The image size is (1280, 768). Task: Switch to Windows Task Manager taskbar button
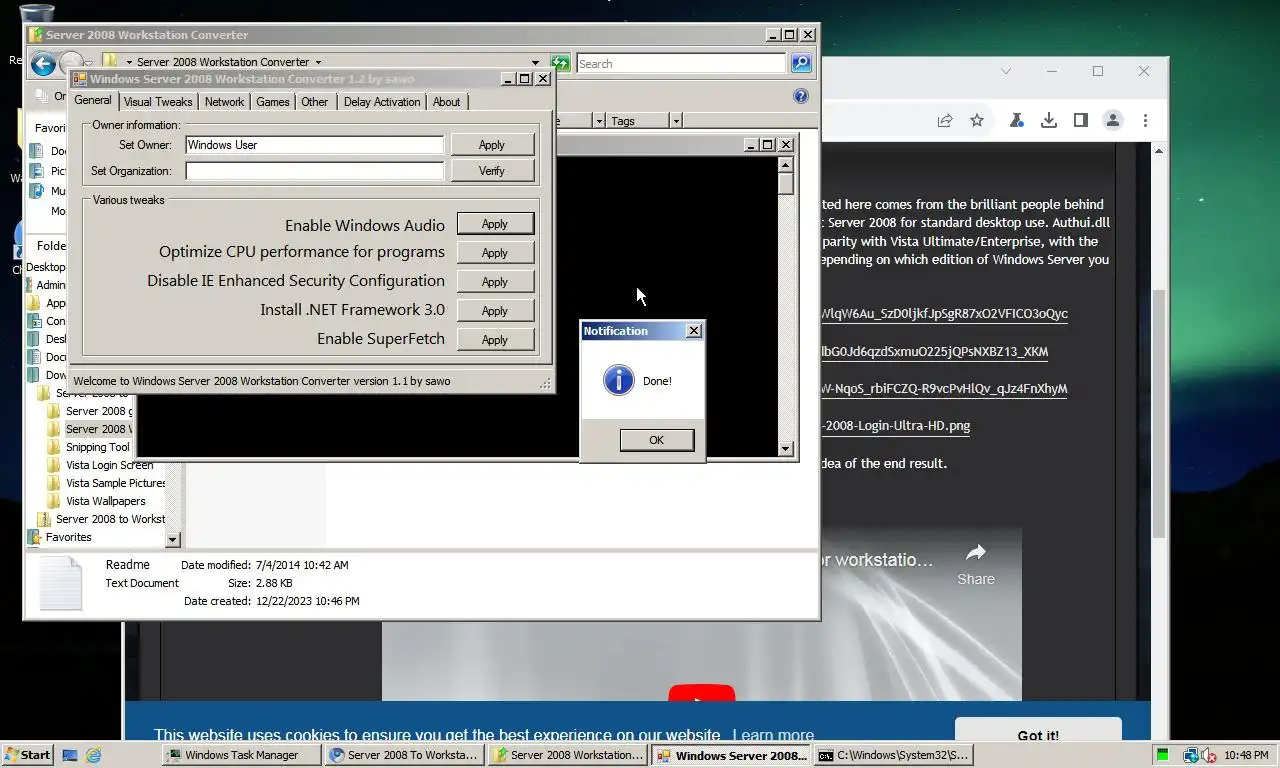242,755
